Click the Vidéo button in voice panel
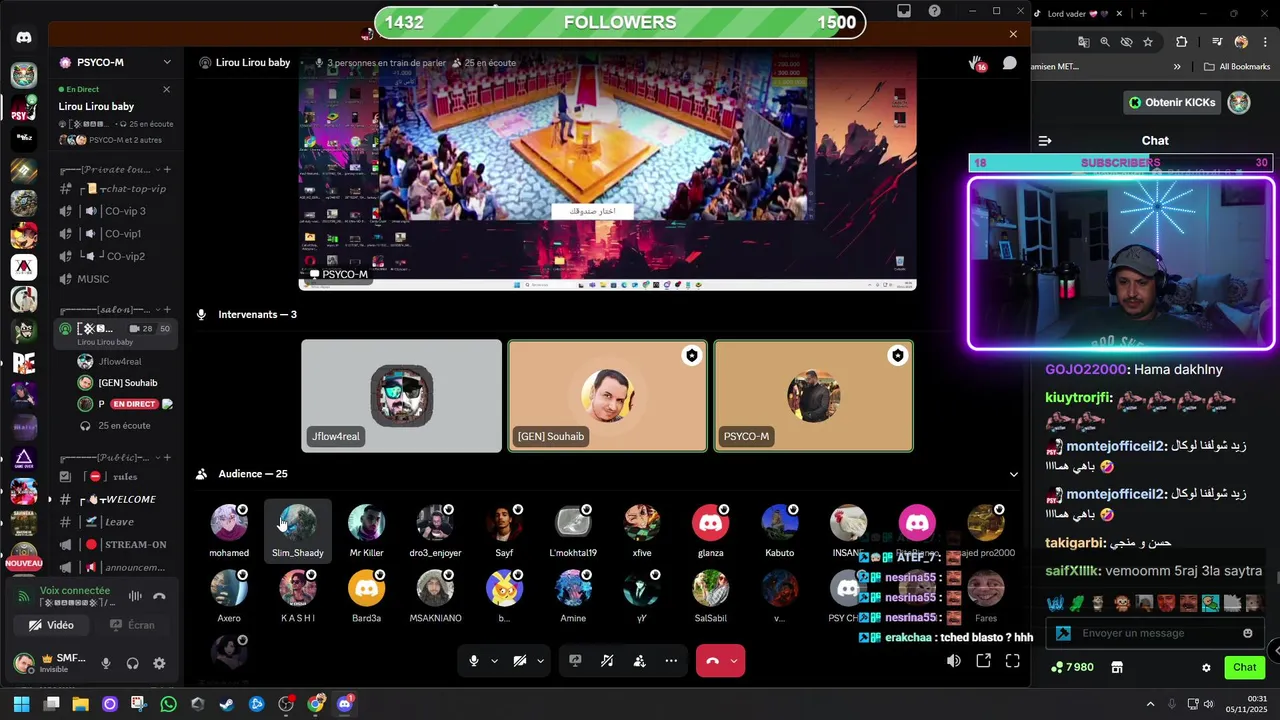 point(51,625)
